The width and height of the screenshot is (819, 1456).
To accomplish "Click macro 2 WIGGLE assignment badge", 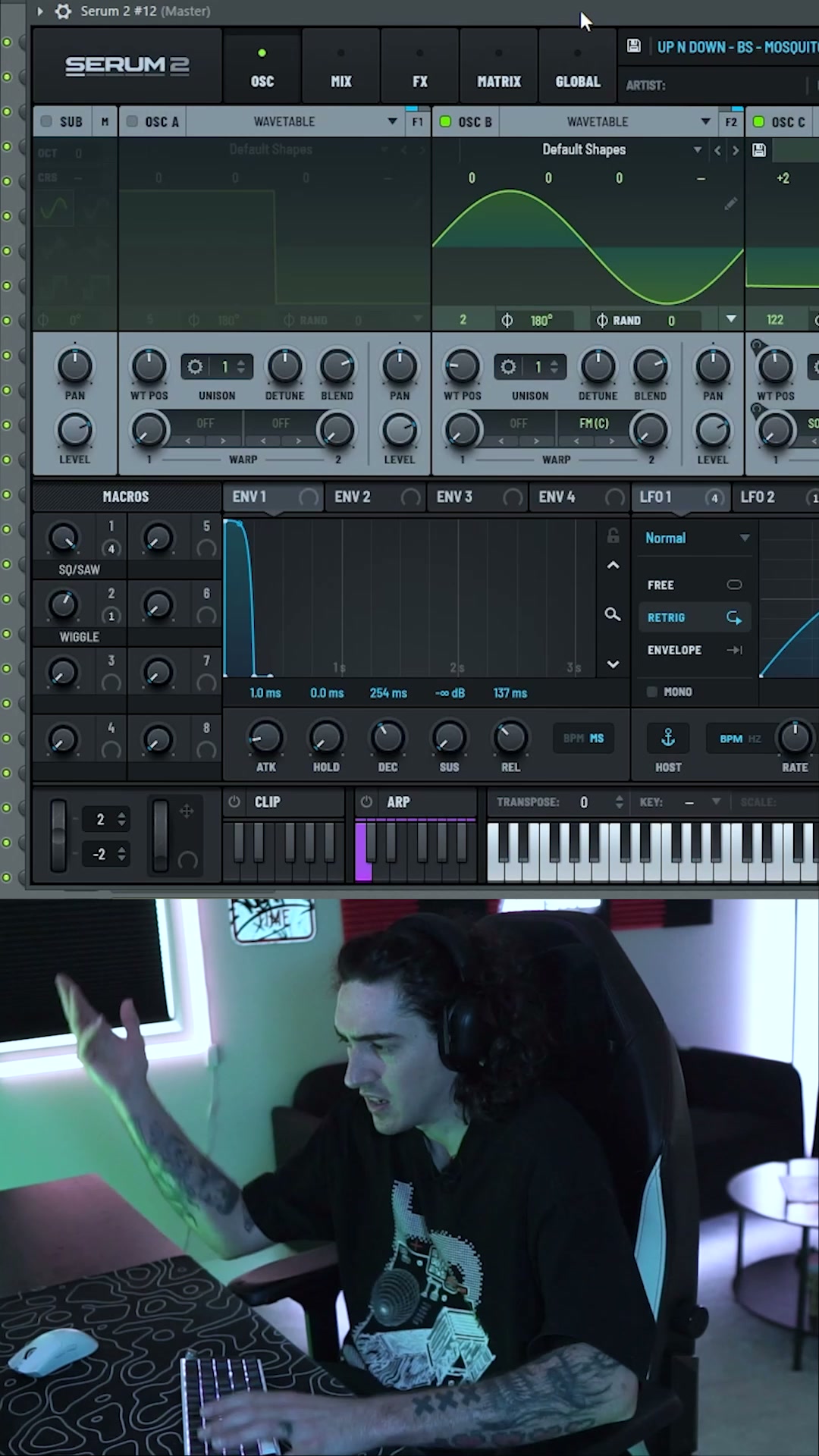I will pyautogui.click(x=111, y=617).
